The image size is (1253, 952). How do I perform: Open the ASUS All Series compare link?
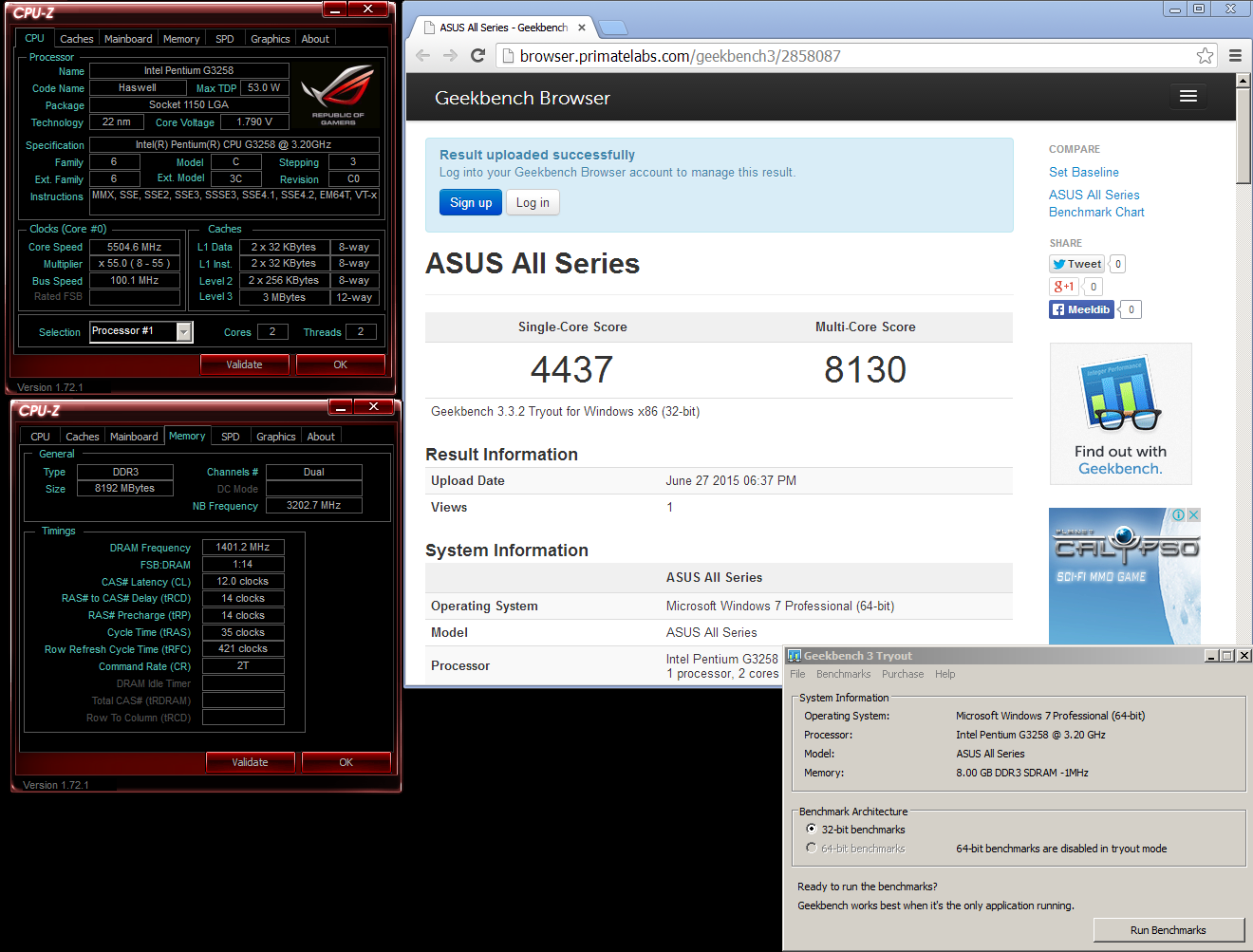(1094, 195)
